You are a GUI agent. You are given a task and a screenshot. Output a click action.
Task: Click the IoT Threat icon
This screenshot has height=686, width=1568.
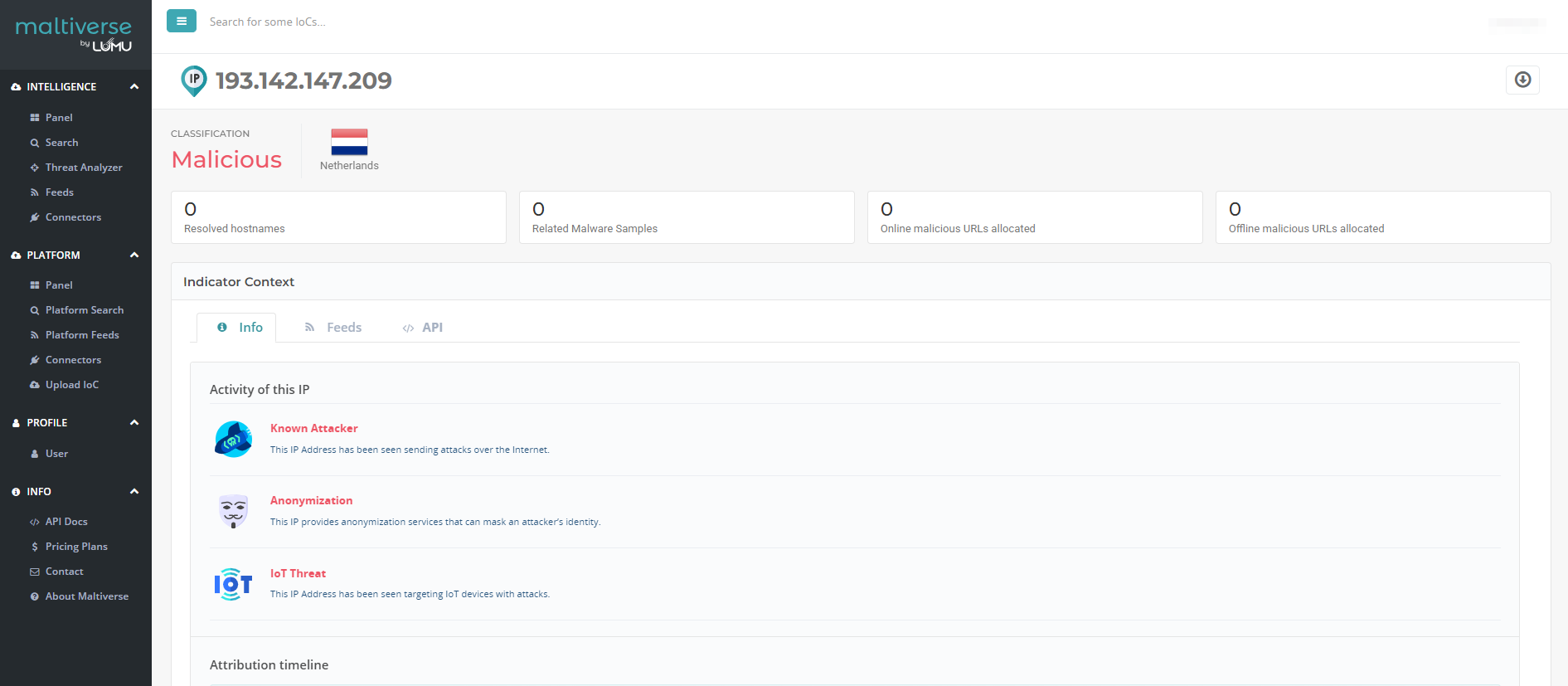click(x=233, y=584)
